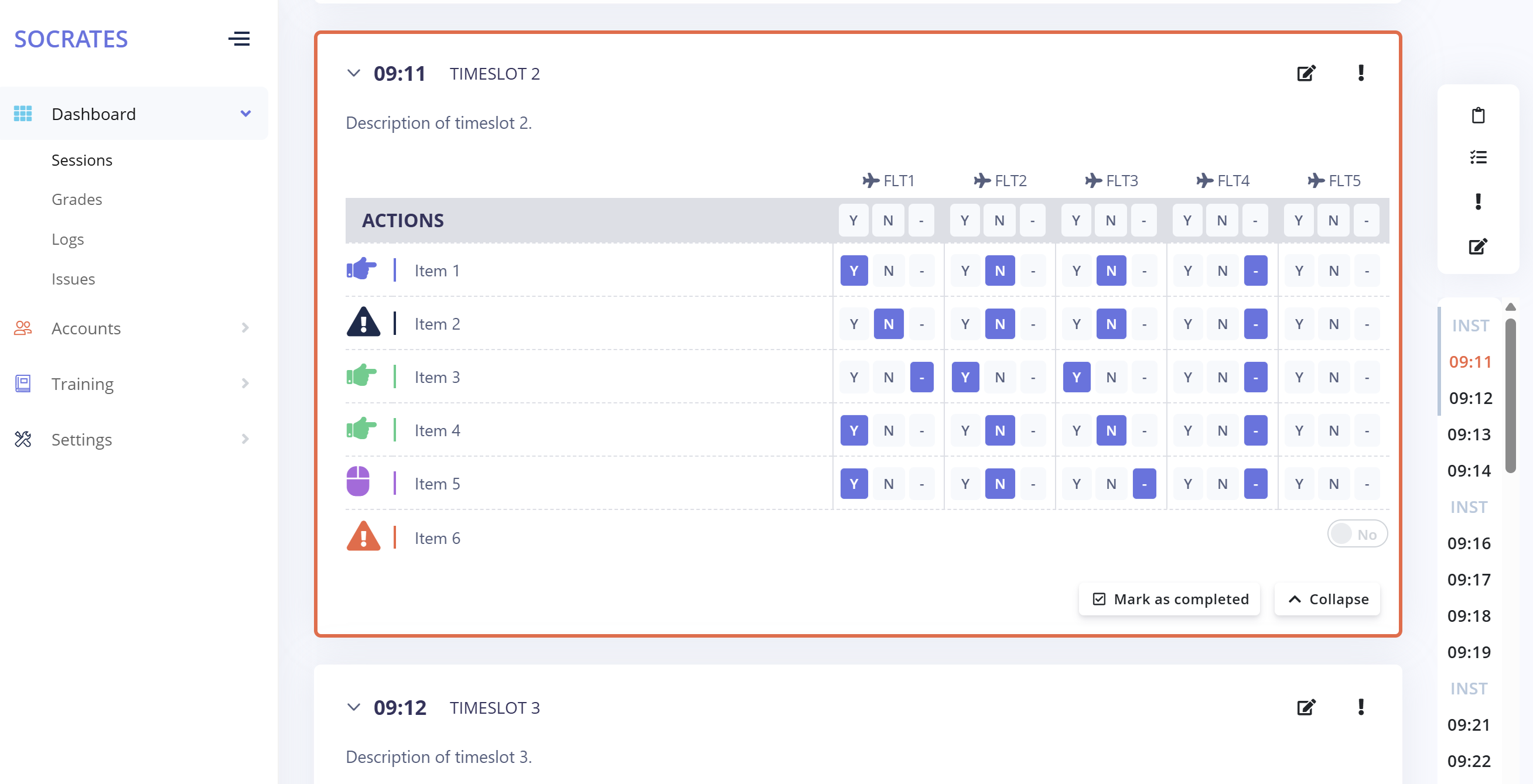Open the edit icon for Timeslot 2
The width and height of the screenshot is (1533, 784).
pyautogui.click(x=1305, y=74)
